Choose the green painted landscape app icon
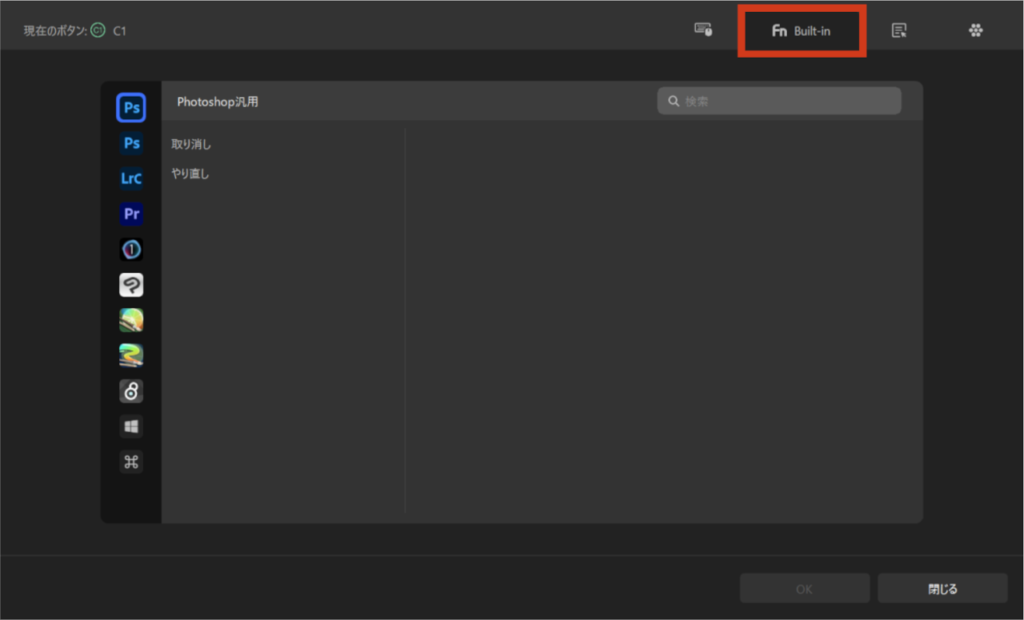 131,320
